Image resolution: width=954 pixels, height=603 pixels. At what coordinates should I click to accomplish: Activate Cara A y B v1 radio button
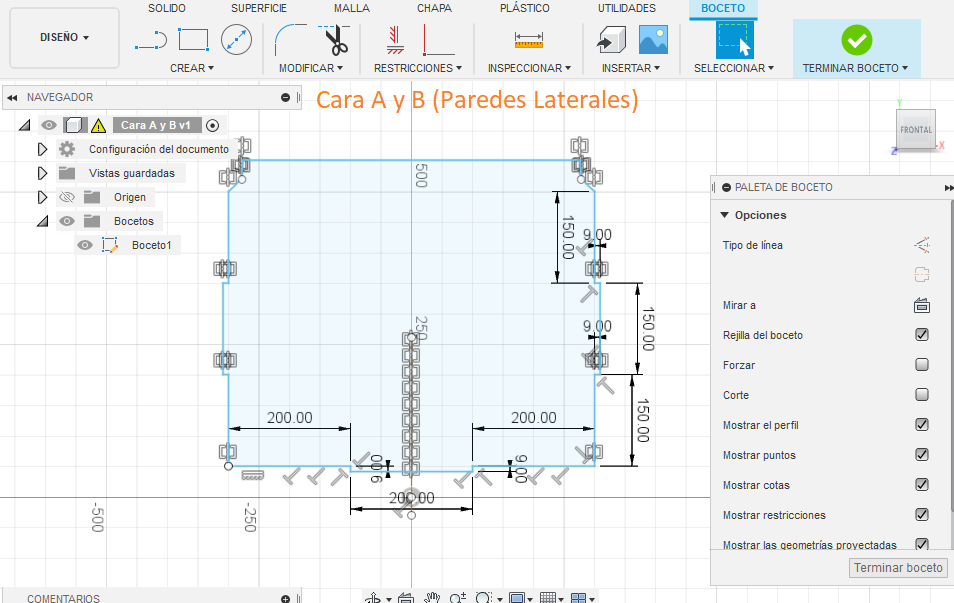point(212,125)
